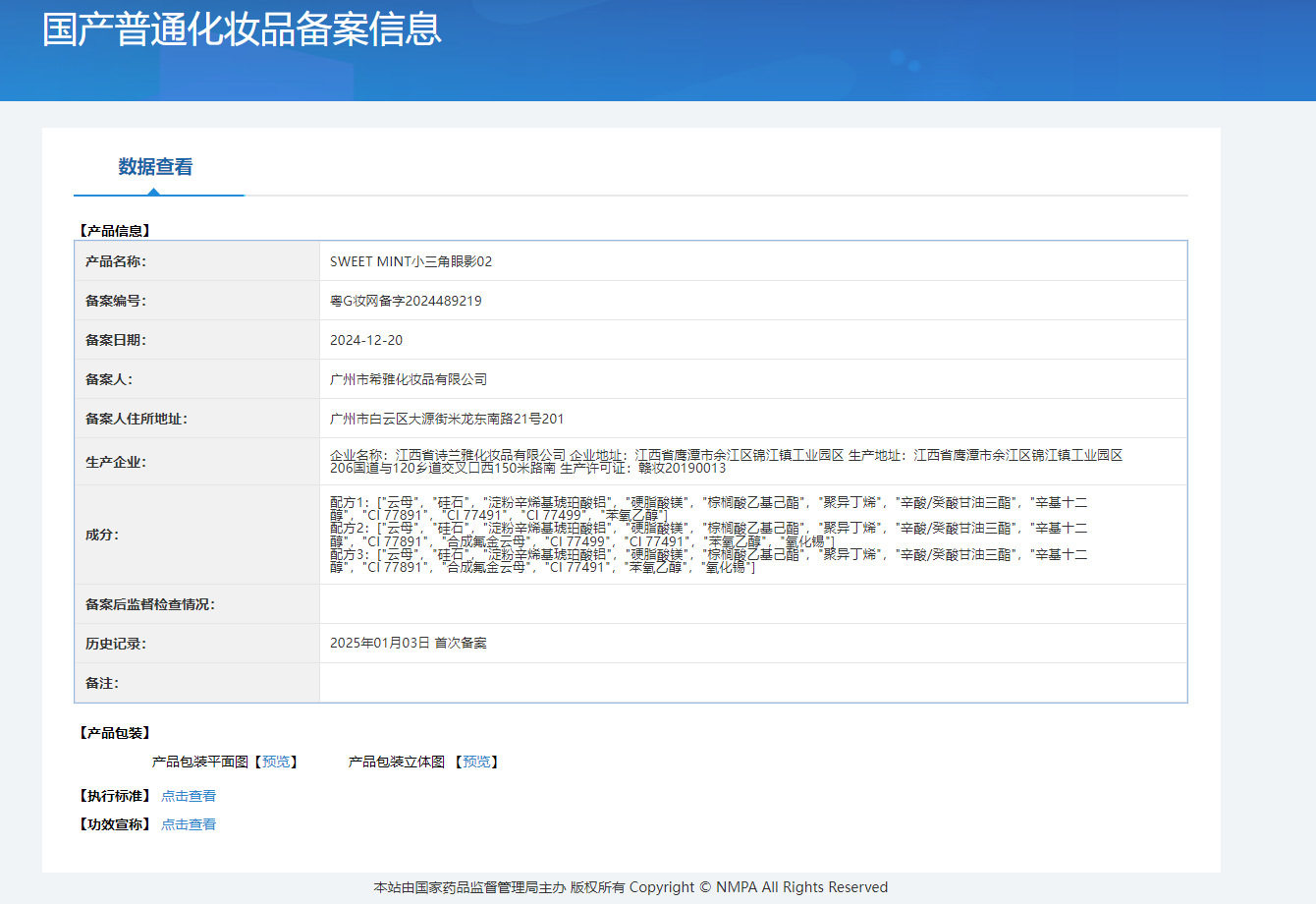
Task: Click the 备案后监督检查情况 row label
Action: 149,604
